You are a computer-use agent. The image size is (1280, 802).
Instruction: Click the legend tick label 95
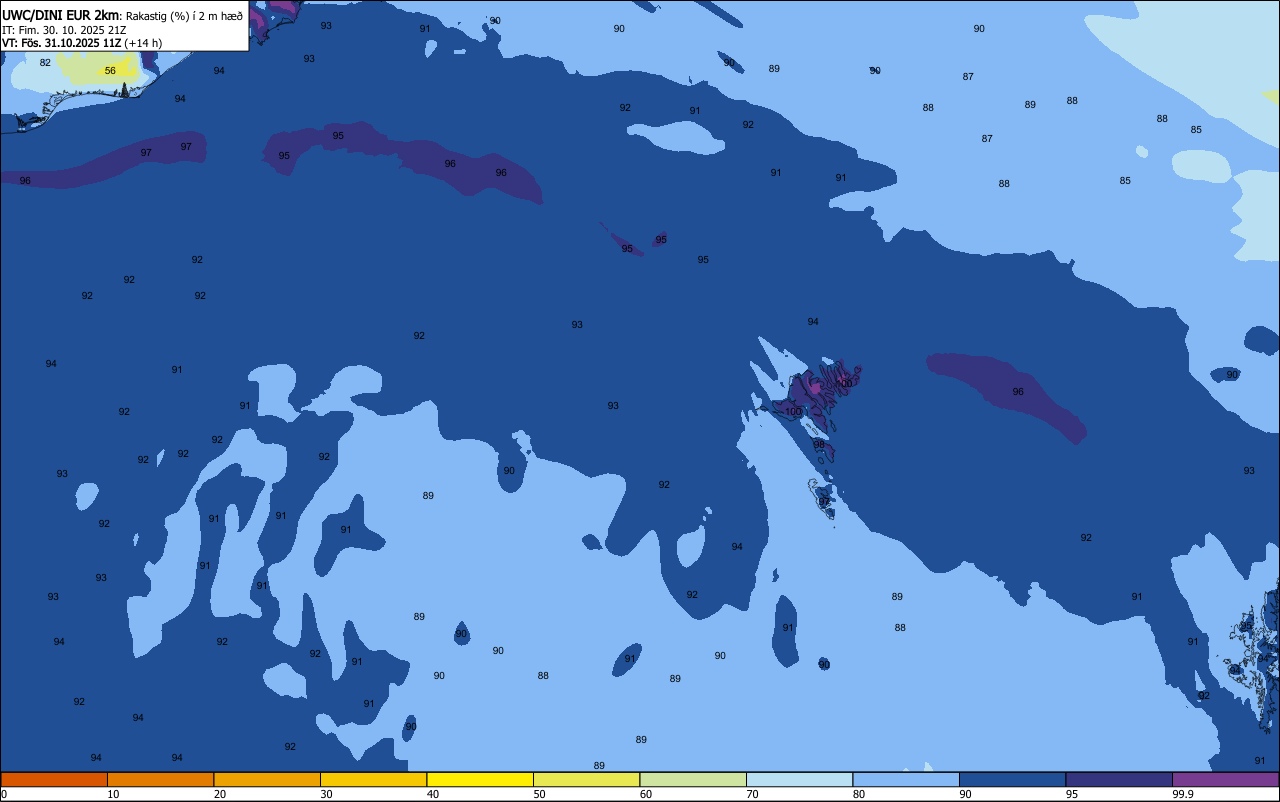point(1072,794)
